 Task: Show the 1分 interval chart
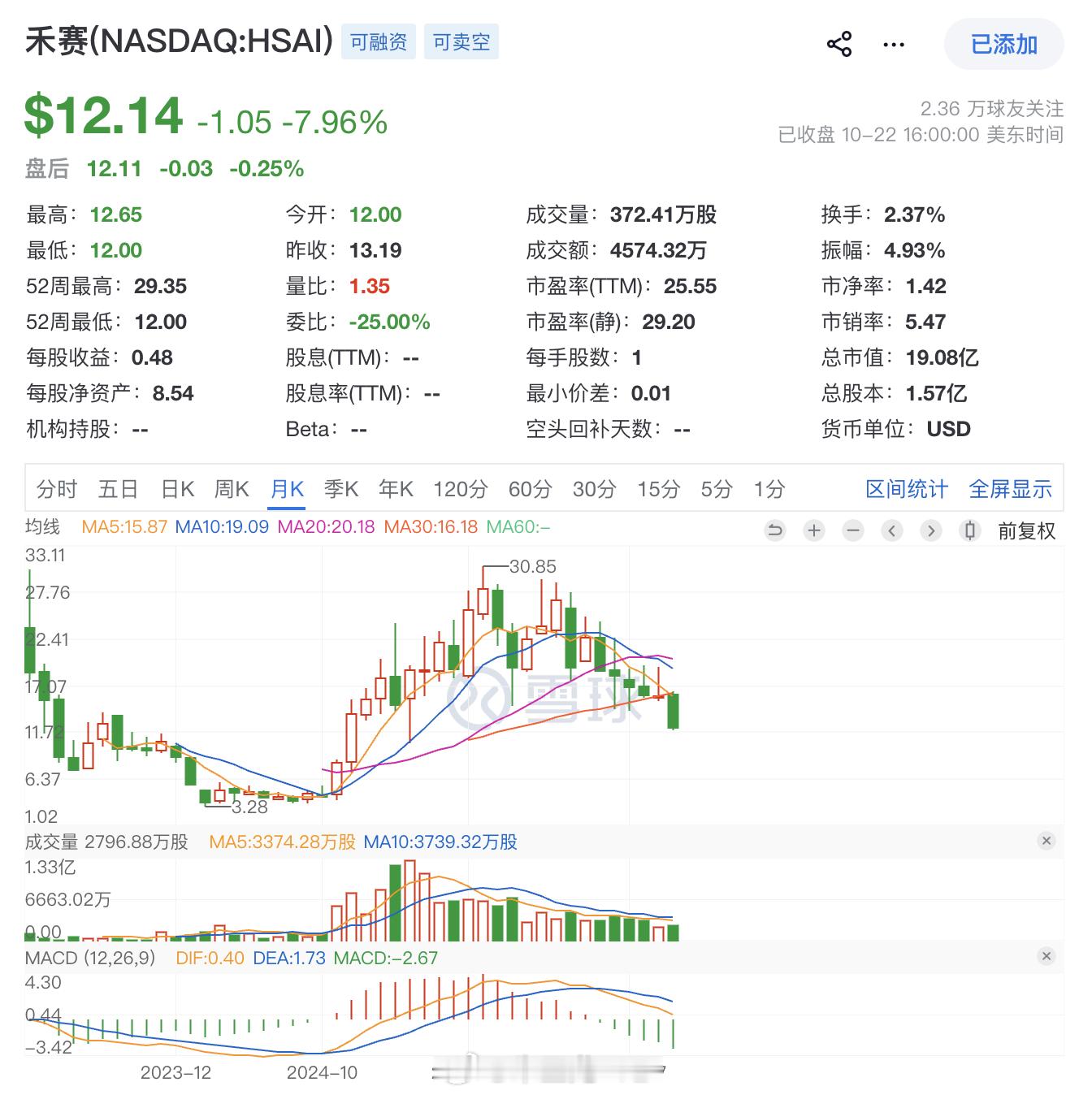click(769, 489)
